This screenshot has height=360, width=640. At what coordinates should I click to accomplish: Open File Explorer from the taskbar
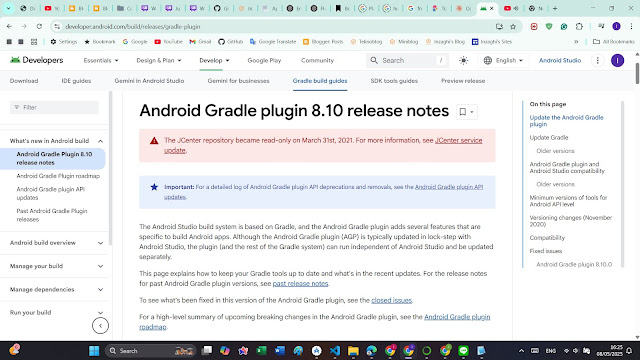pos(353,351)
